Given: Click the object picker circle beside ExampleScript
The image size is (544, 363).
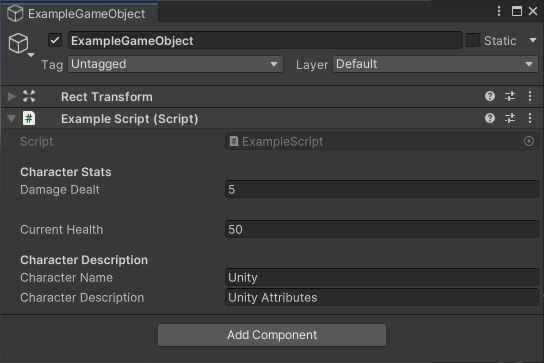Looking at the screenshot, I should pyautogui.click(x=529, y=141).
